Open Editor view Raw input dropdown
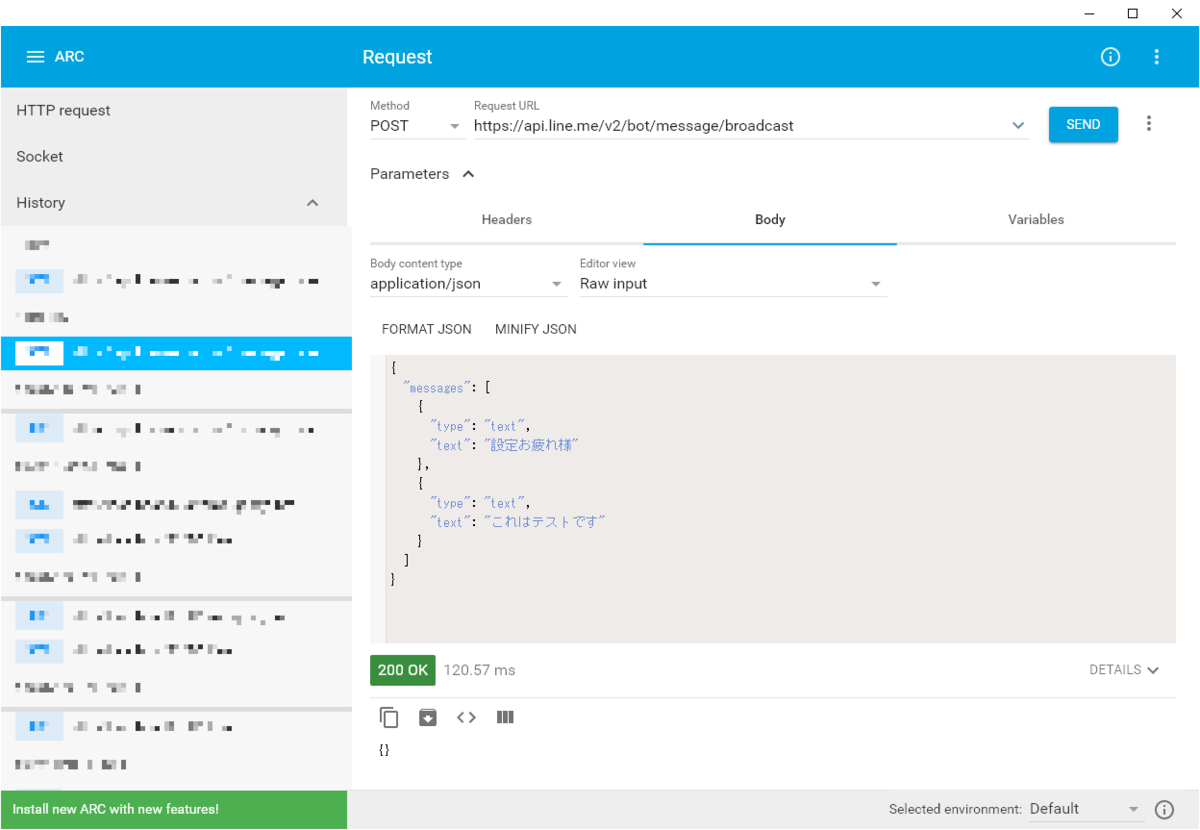 (x=732, y=284)
